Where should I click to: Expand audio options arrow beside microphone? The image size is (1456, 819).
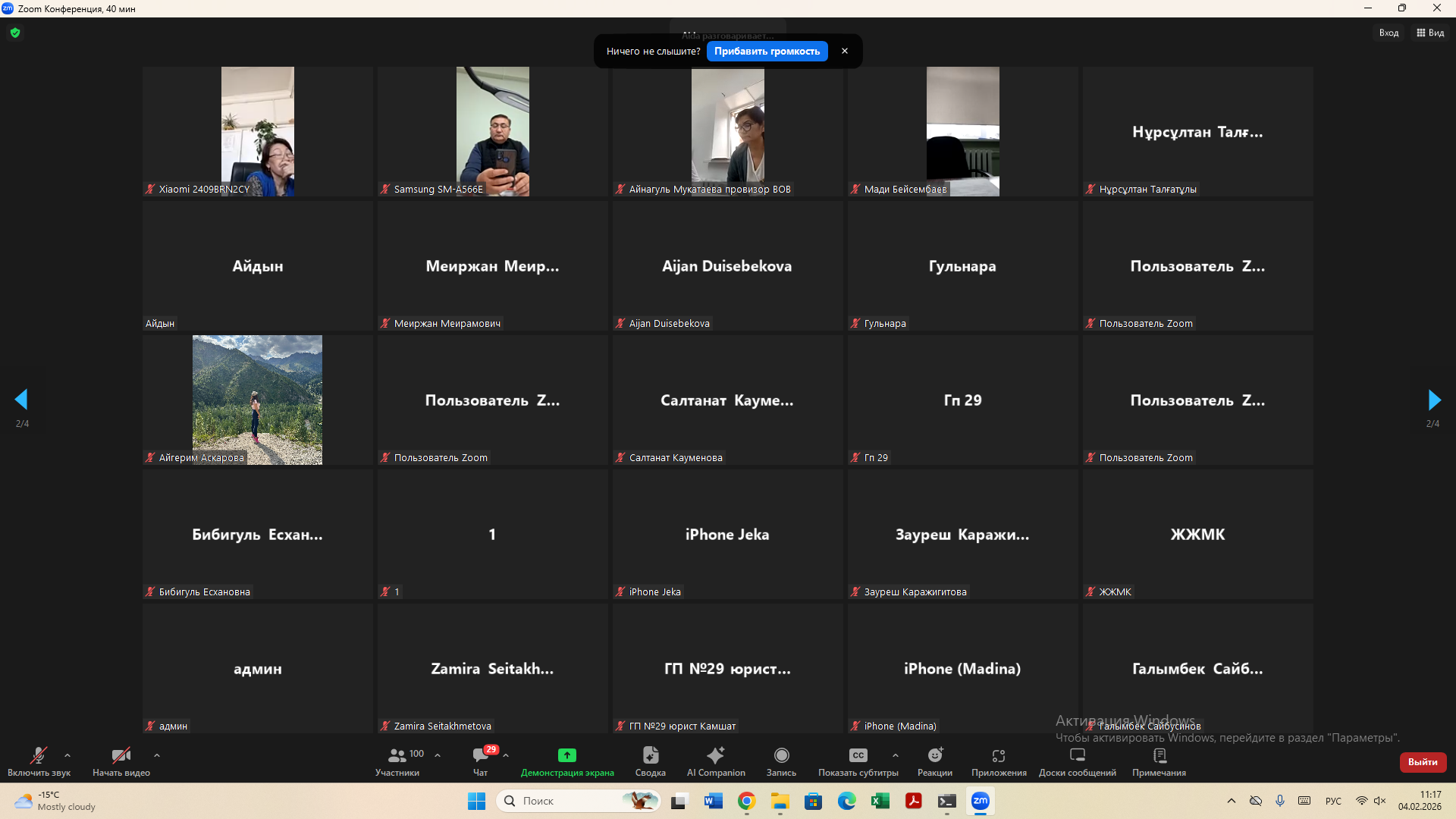point(67,755)
